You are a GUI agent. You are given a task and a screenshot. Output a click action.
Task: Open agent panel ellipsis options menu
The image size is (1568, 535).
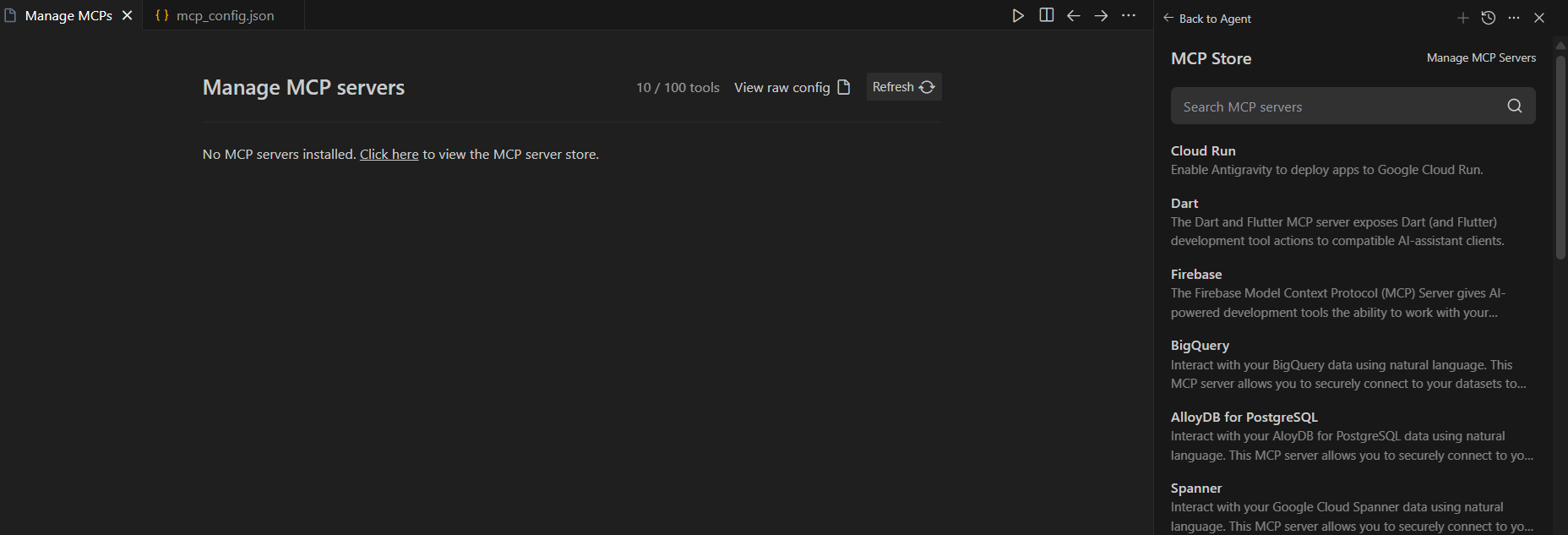(1514, 18)
